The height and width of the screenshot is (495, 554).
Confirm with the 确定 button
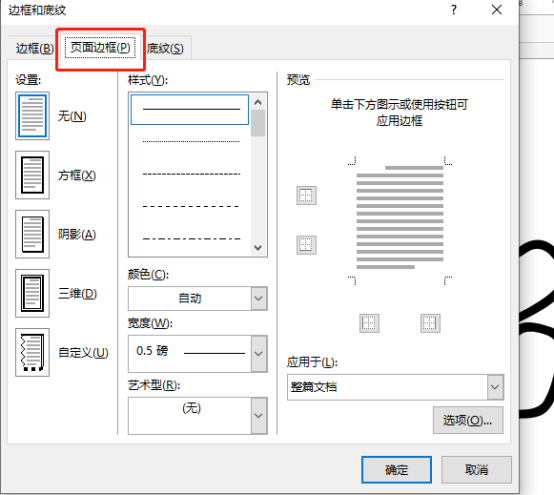tap(396, 470)
